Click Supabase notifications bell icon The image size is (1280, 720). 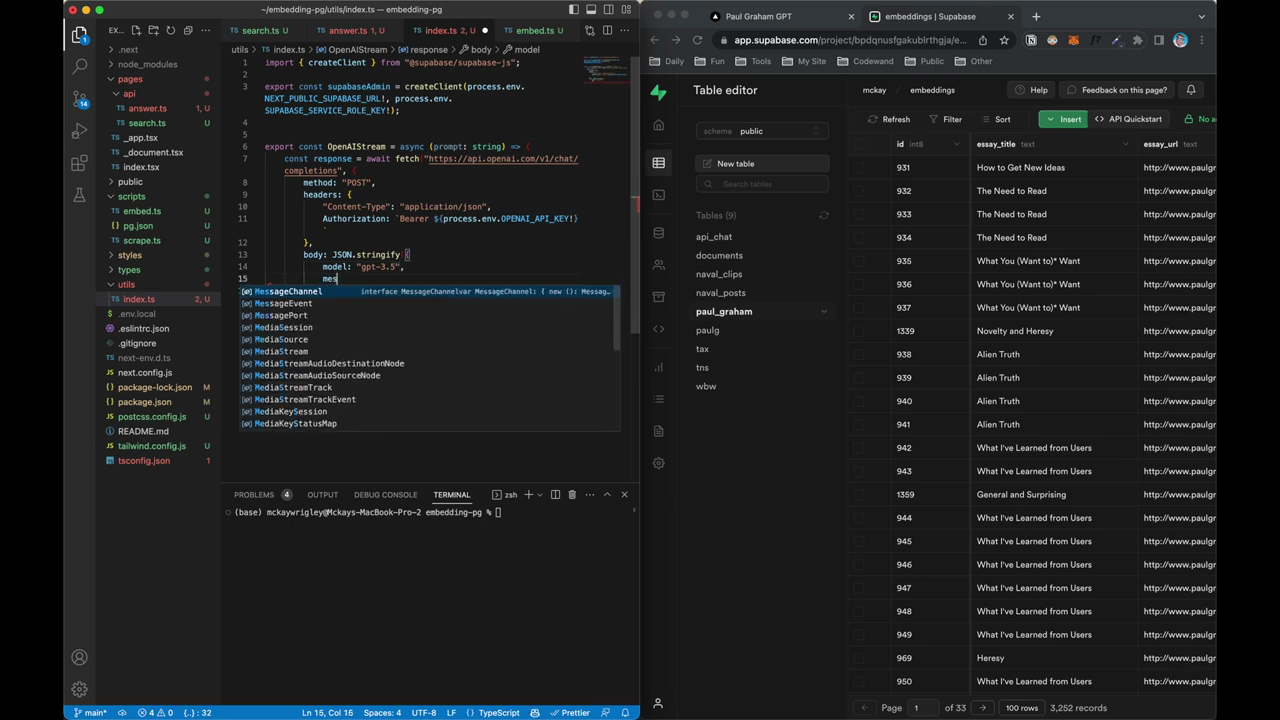(1191, 90)
